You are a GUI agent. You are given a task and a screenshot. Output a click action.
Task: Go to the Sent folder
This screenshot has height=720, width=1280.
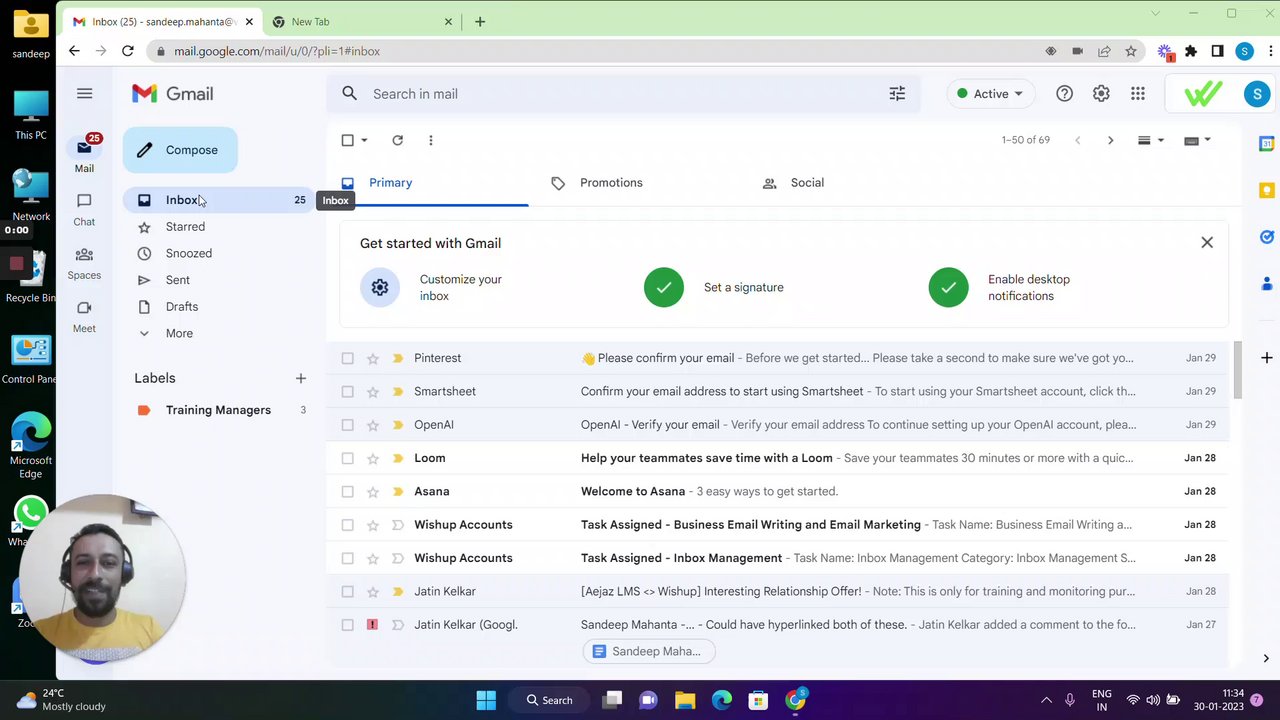click(x=177, y=280)
